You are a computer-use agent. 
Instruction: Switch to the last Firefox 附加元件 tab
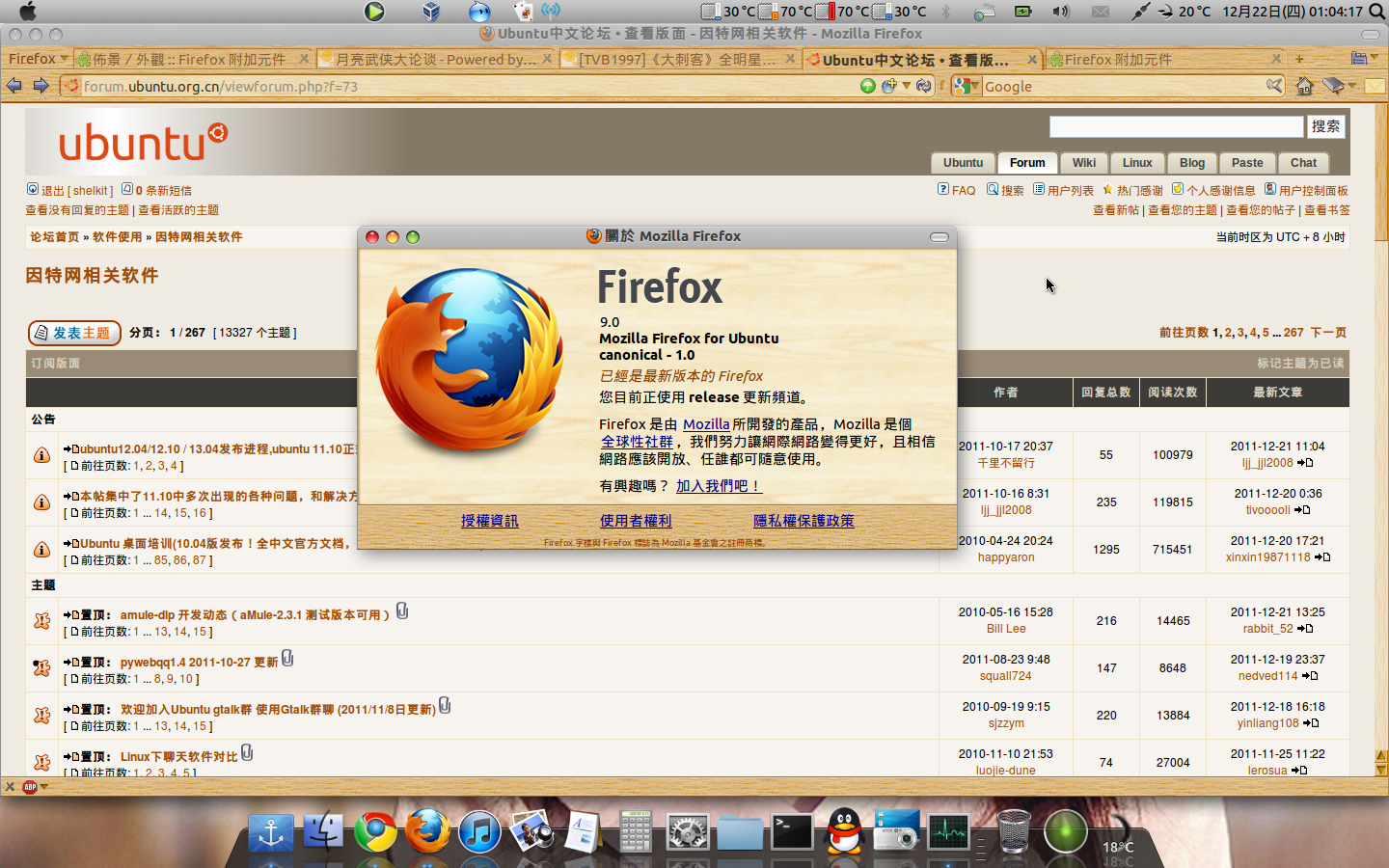[1165, 59]
